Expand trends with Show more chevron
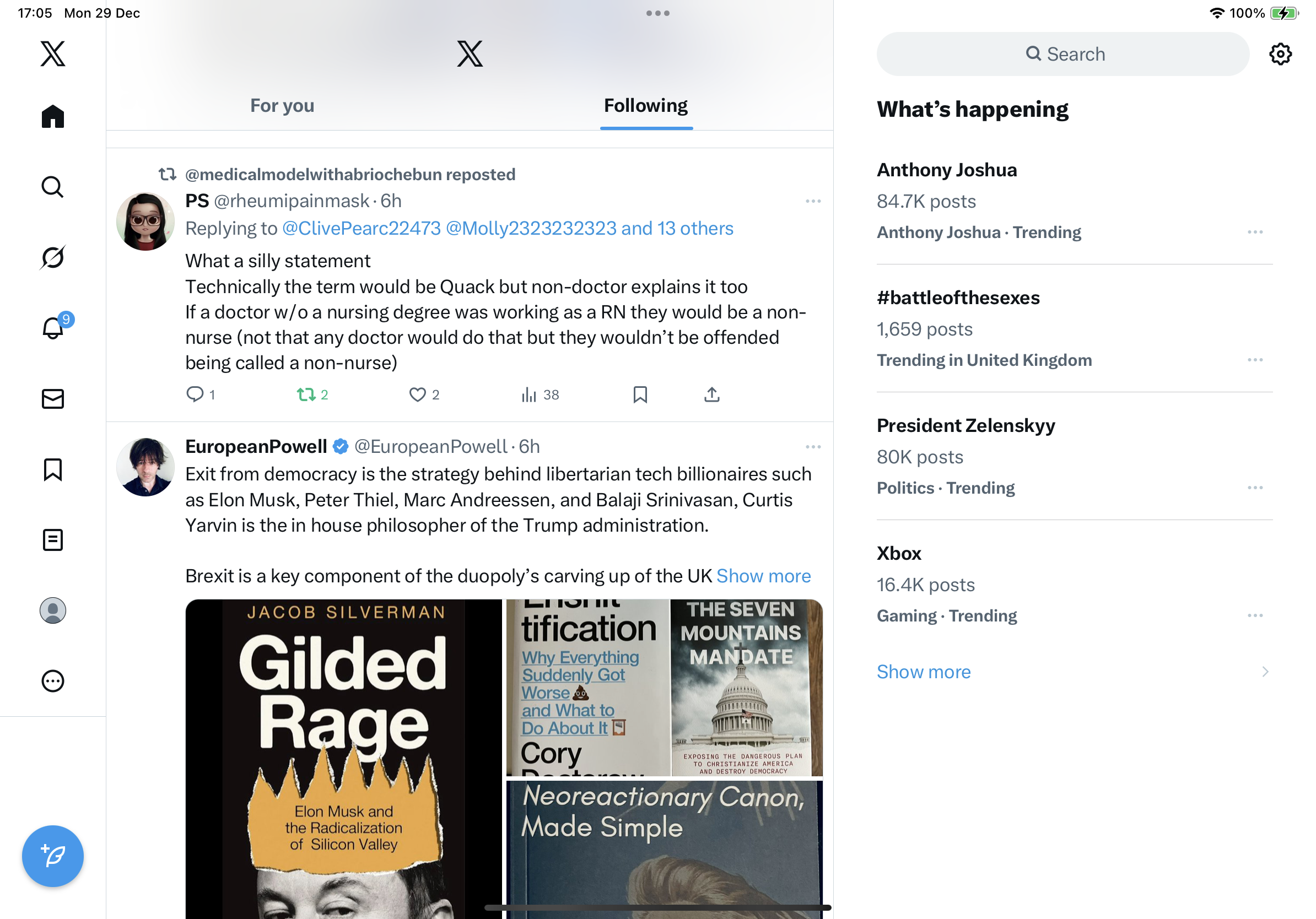This screenshot has height=919, width=1316. coord(1264,672)
